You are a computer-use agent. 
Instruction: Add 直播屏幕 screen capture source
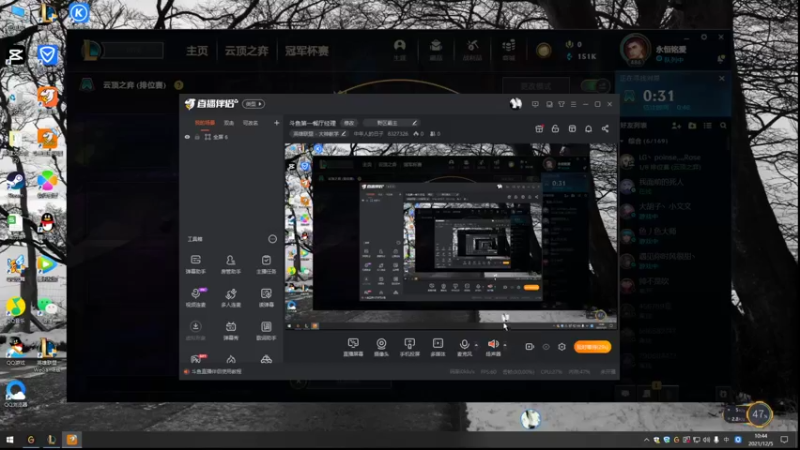click(x=353, y=347)
